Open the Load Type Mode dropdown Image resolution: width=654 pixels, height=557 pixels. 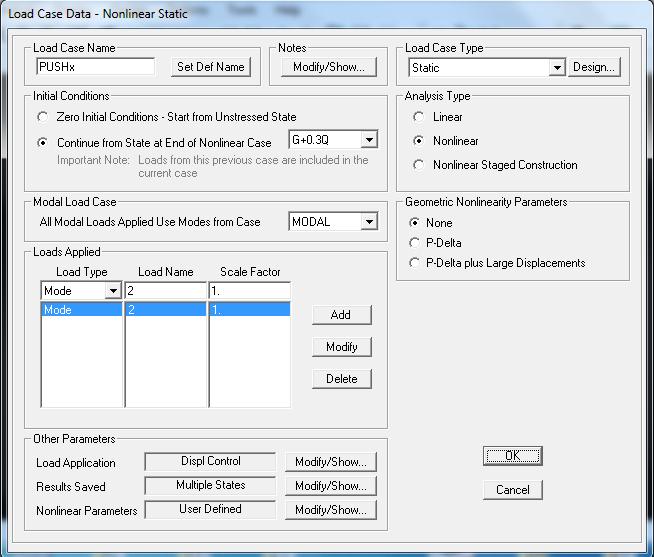click(x=113, y=291)
